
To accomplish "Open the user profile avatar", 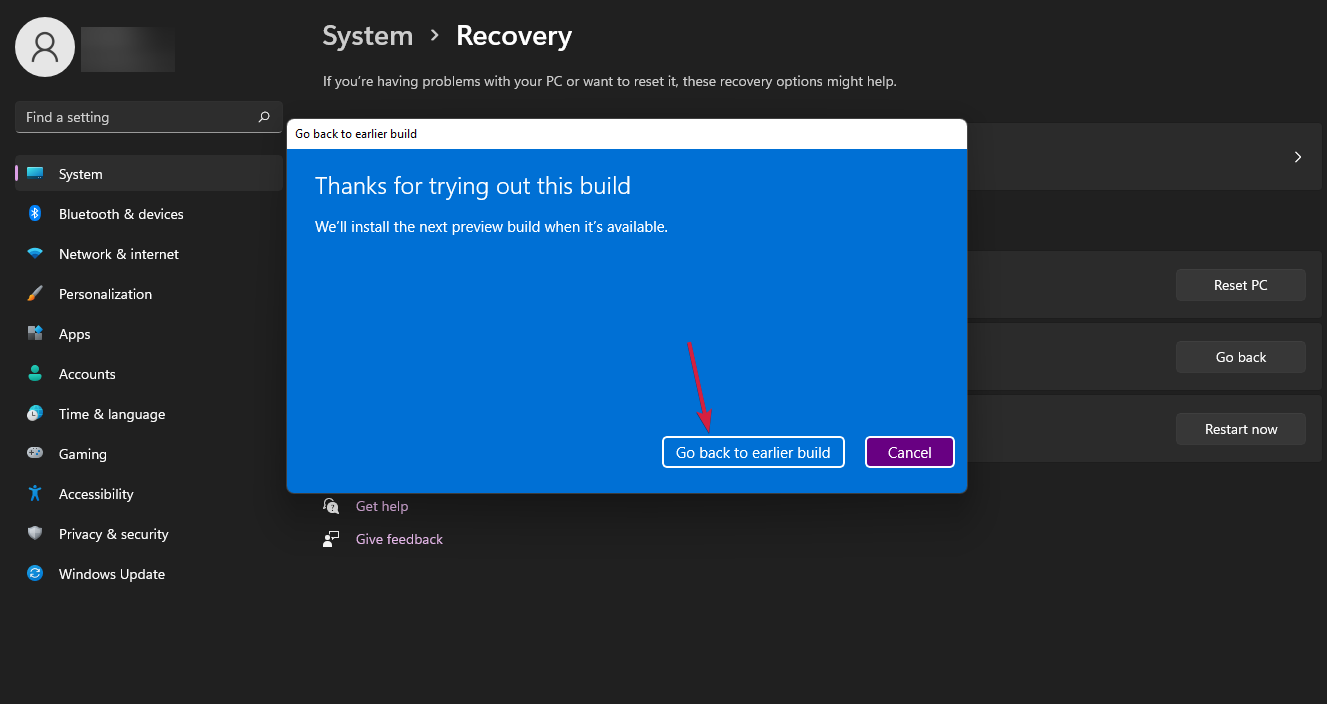I will [44, 46].
